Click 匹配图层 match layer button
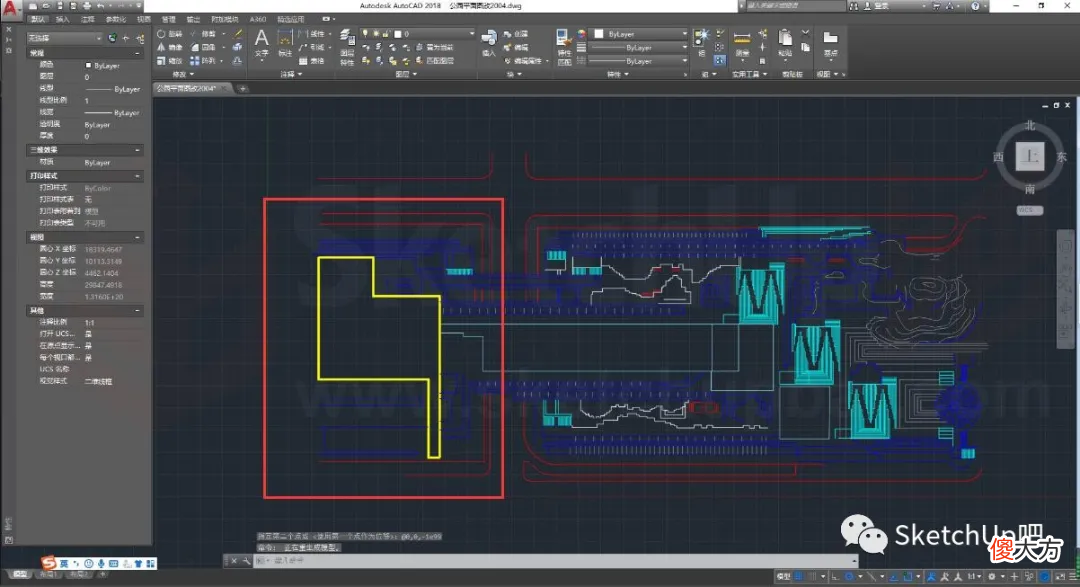Image resolution: width=1080 pixels, height=587 pixels. [433, 61]
